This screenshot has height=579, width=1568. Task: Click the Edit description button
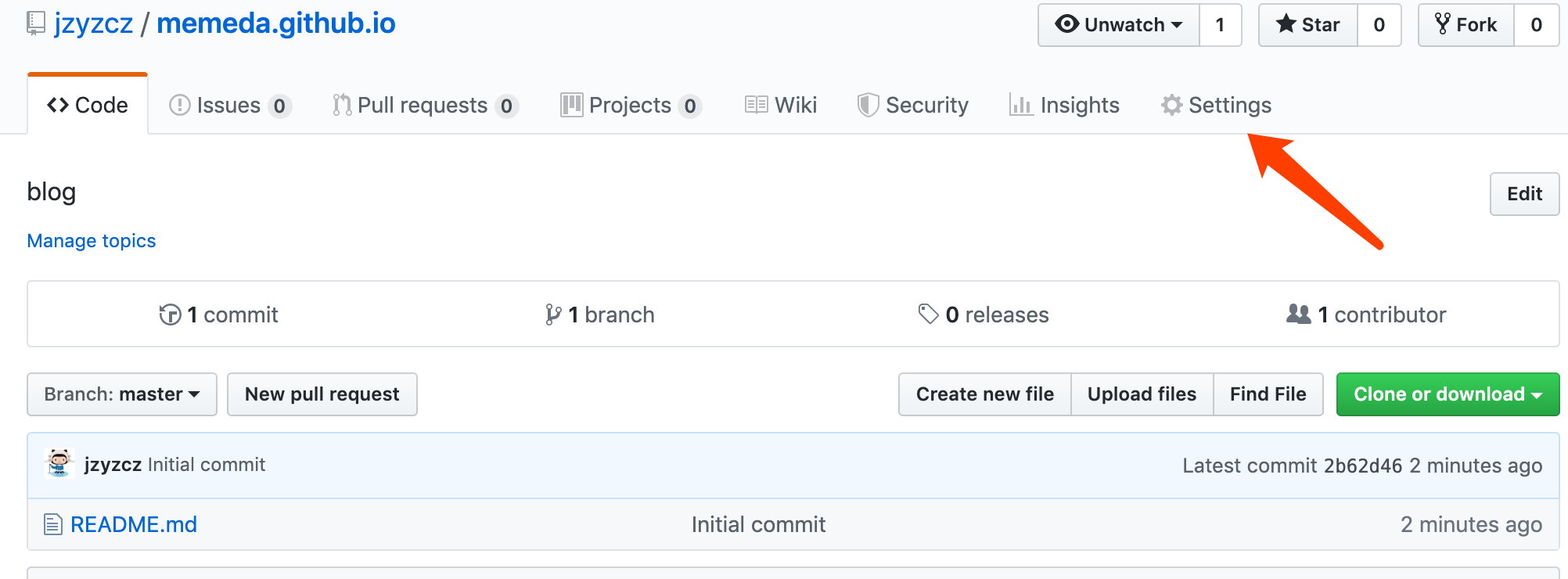click(x=1524, y=194)
